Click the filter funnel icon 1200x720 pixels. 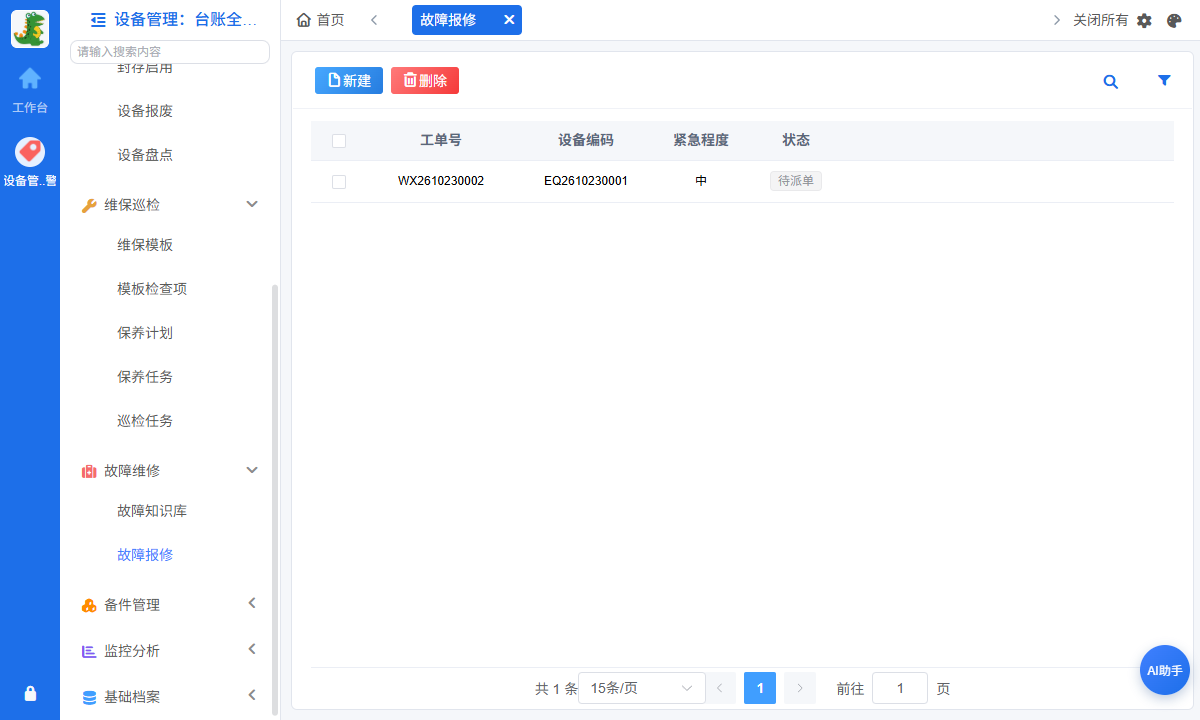1164,81
